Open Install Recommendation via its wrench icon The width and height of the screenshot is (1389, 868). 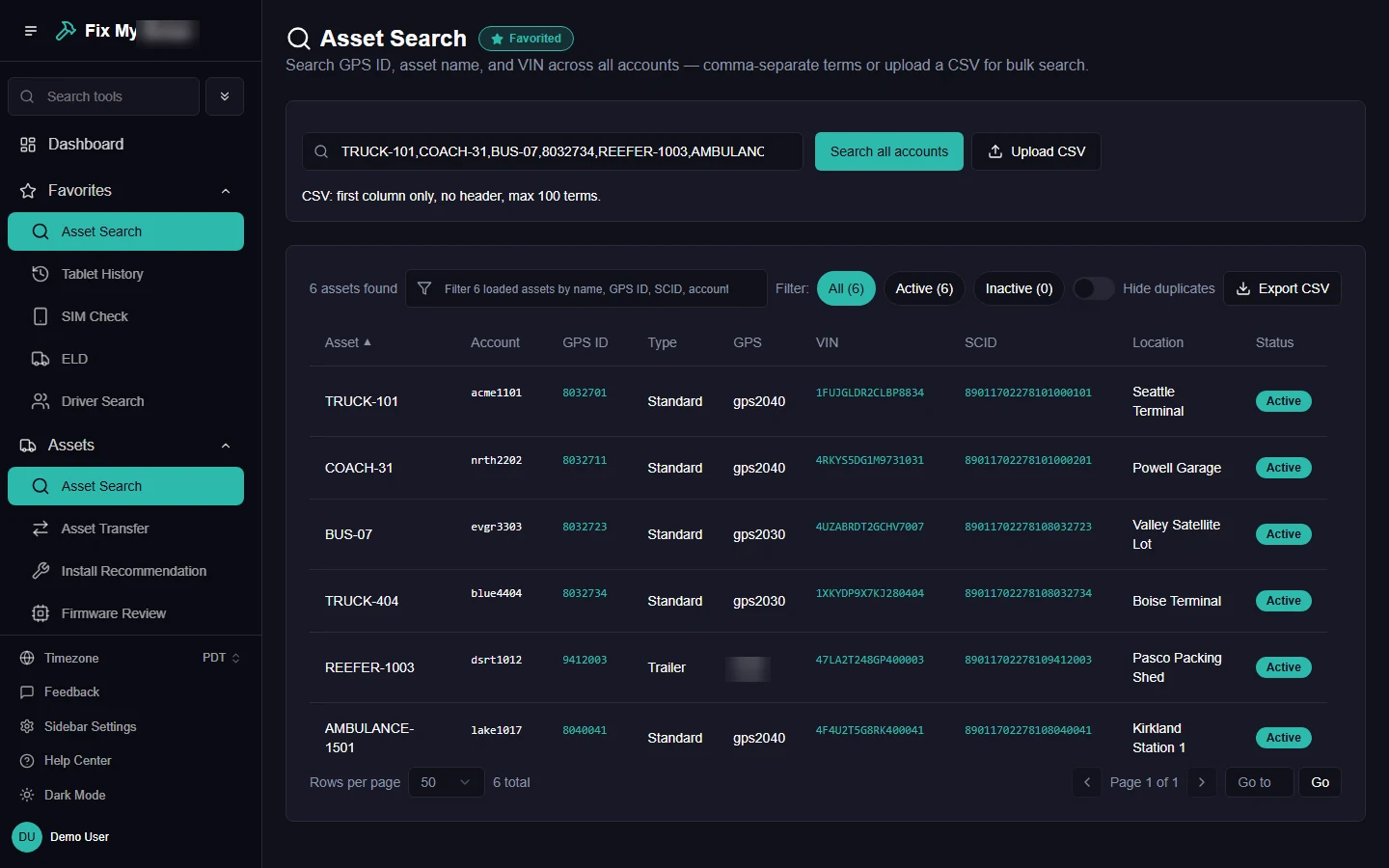pyautogui.click(x=41, y=571)
